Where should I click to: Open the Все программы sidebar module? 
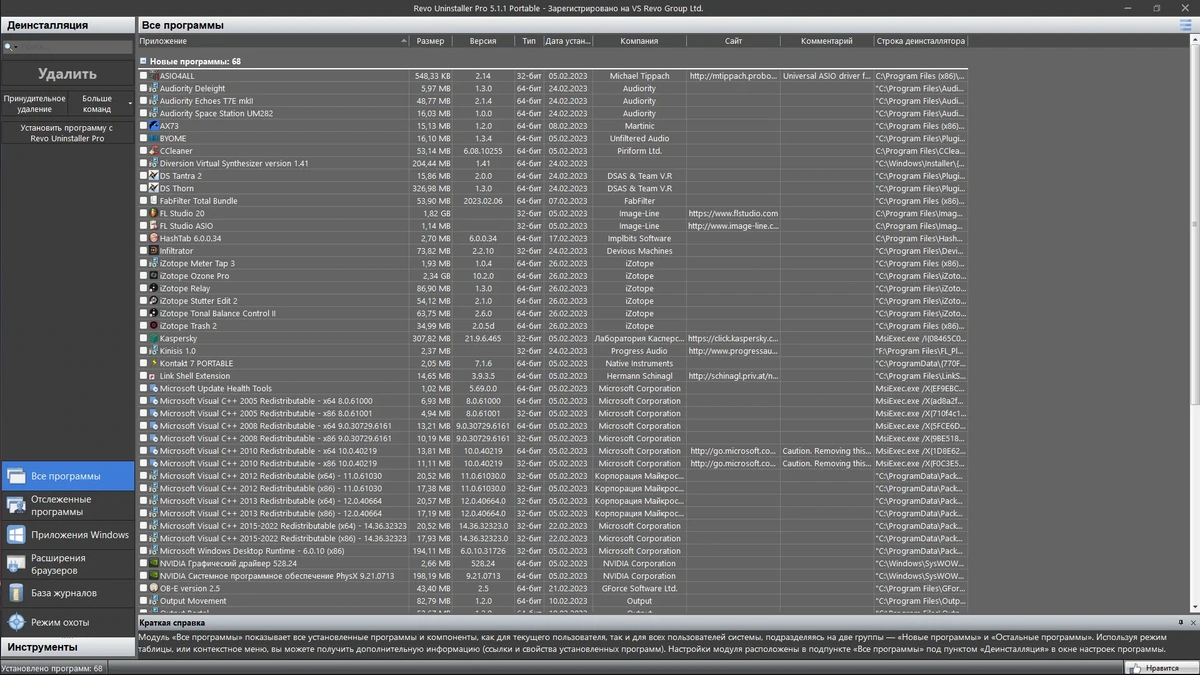pos(67,476)
